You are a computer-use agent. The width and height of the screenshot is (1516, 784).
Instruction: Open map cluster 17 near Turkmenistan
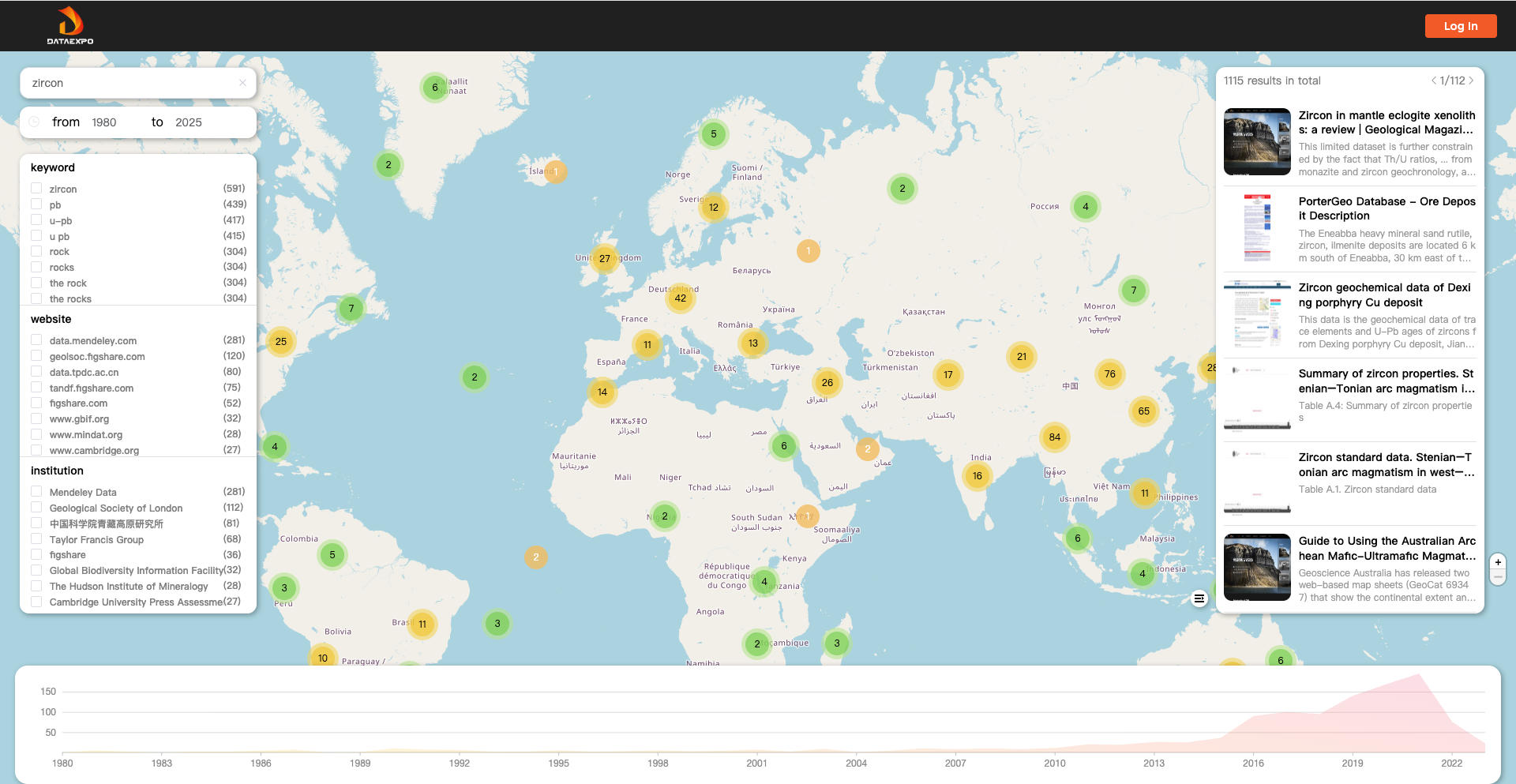(948, 375)
